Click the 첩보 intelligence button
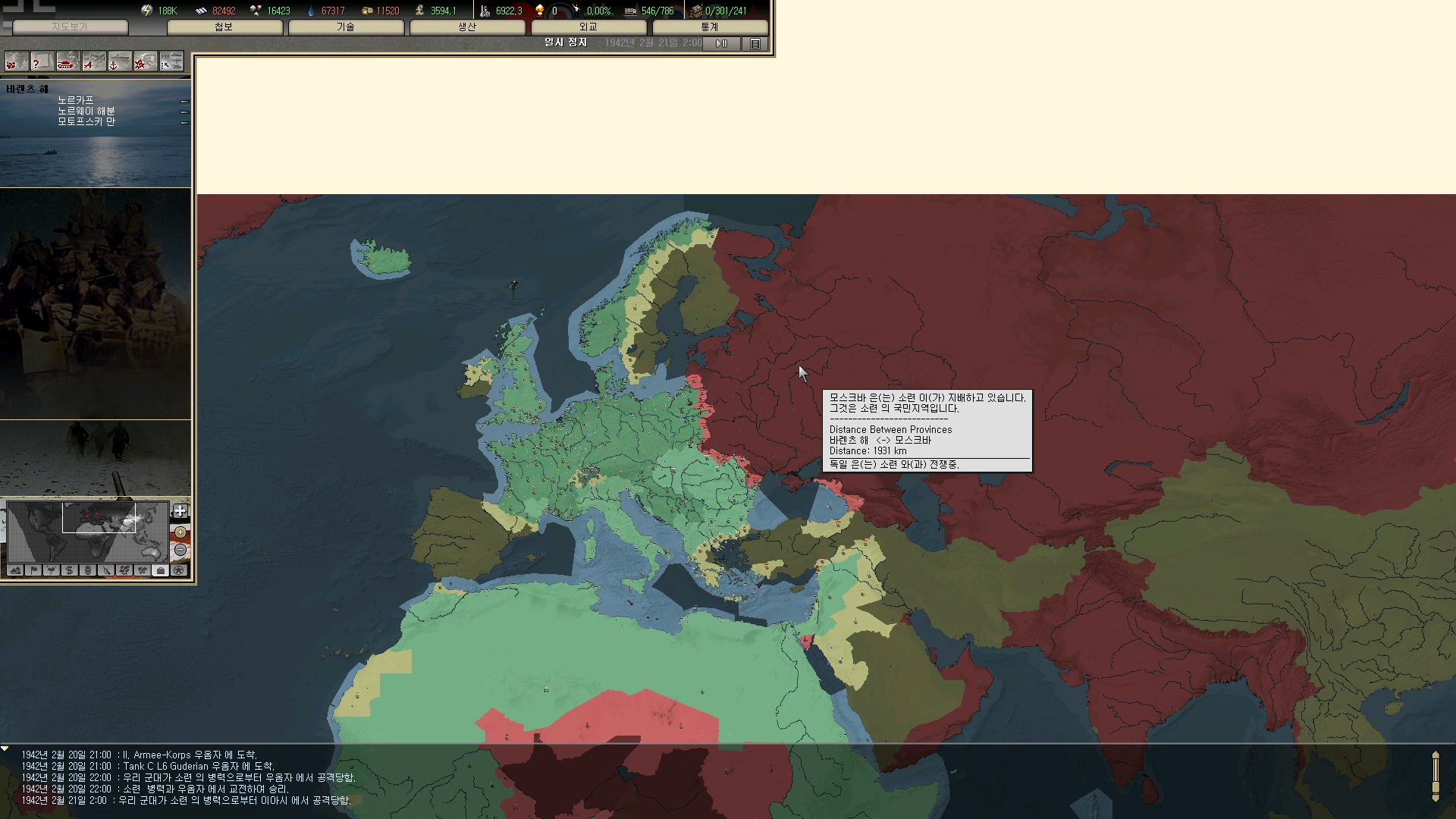This screenshot has height=819, width=1456. click(224, 27)
